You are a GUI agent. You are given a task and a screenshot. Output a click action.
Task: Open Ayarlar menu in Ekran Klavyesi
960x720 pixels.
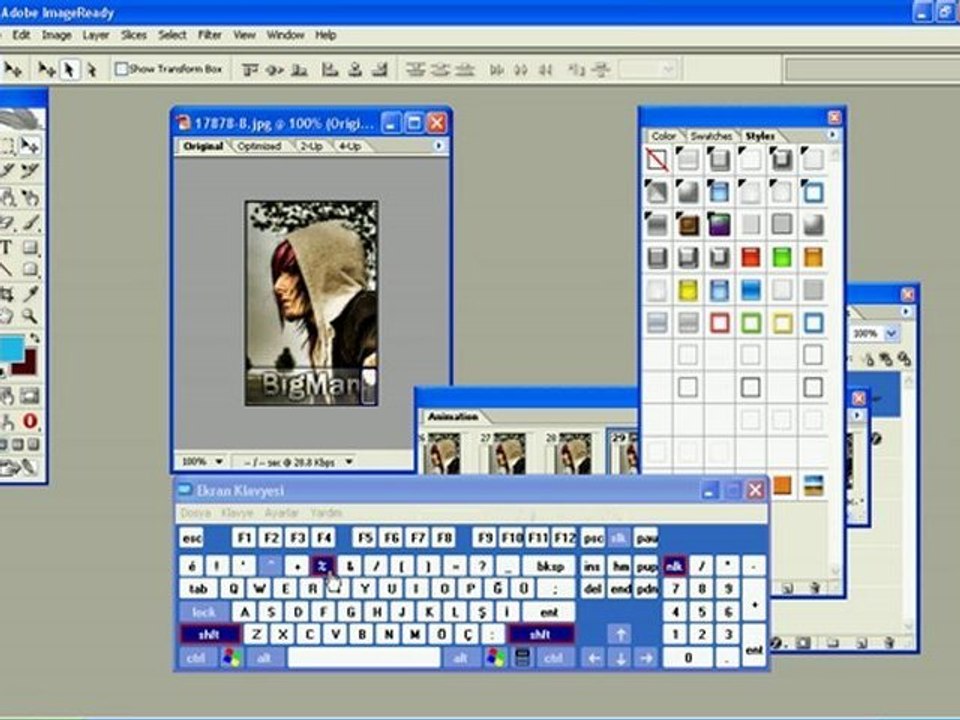[x=282, y=513]
